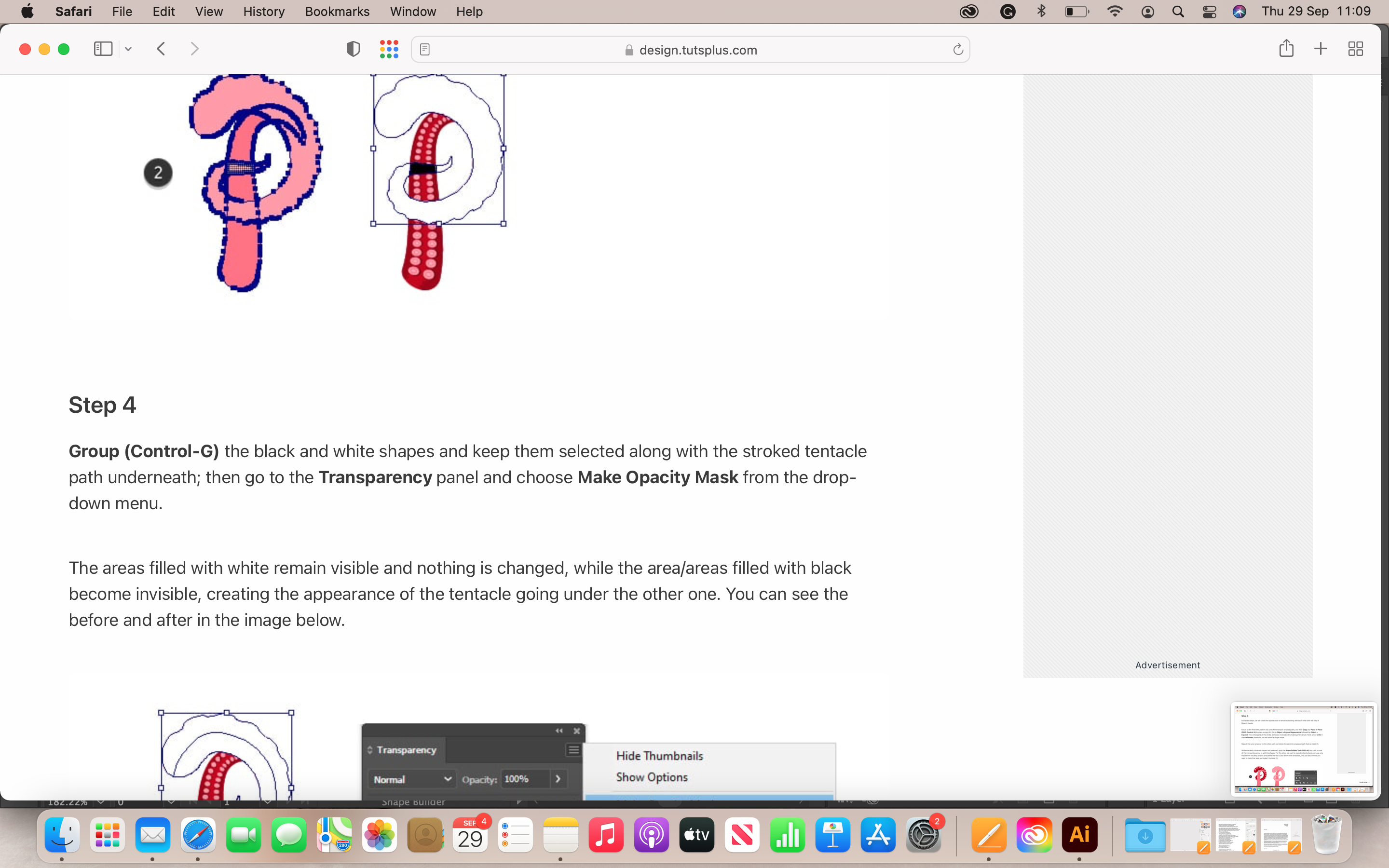1389x868 pixels.
Task: Reload the page with the refresh icon
Action: click(x=957, y=50)
